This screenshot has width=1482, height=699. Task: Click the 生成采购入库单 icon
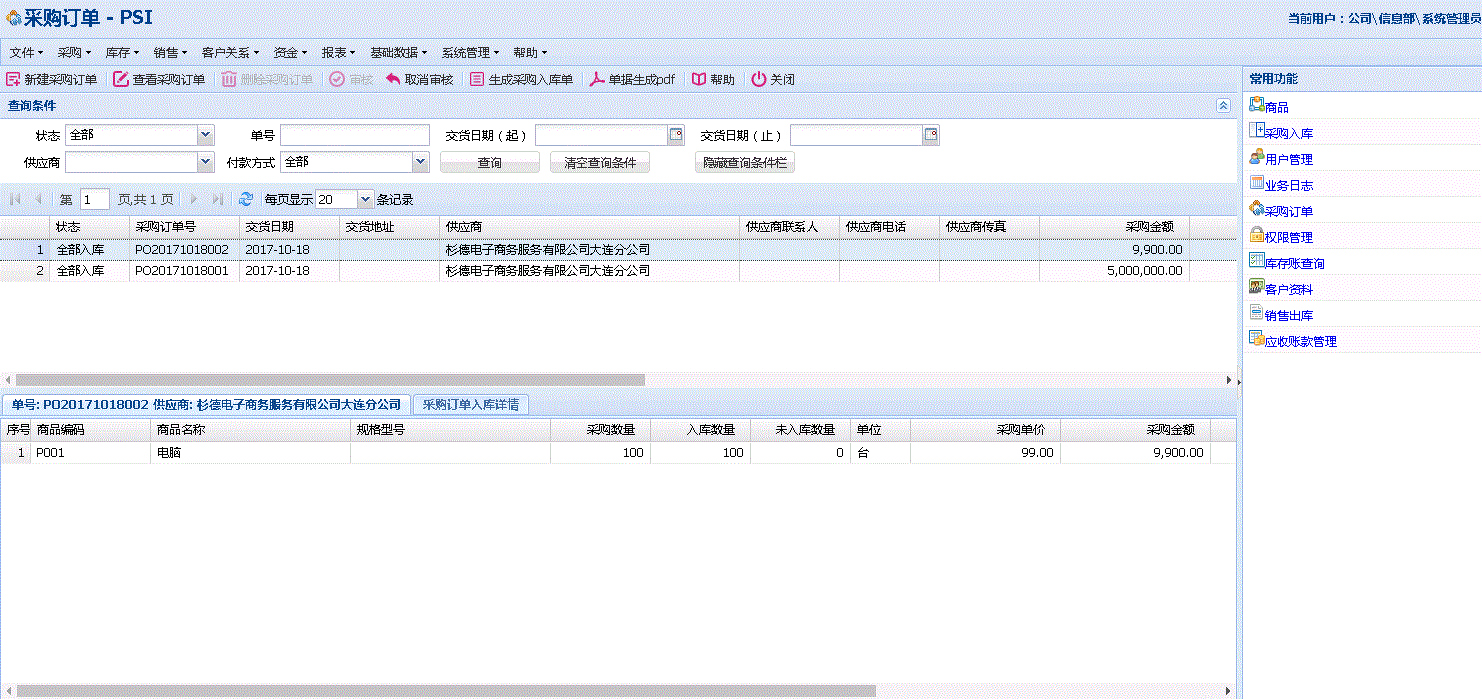click(477, 80)
